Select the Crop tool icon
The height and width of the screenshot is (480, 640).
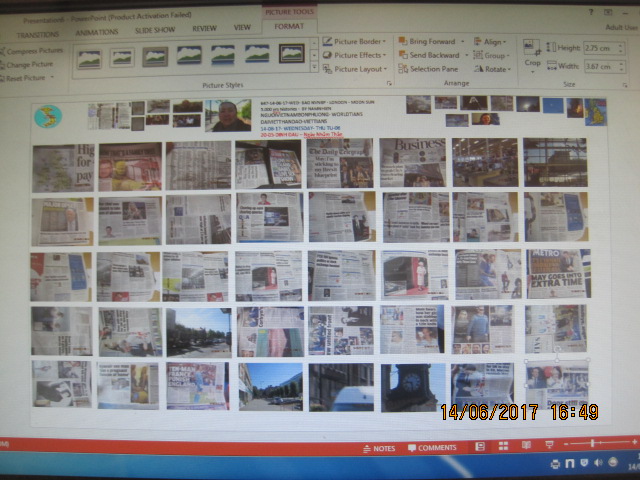tap(532, 48)
